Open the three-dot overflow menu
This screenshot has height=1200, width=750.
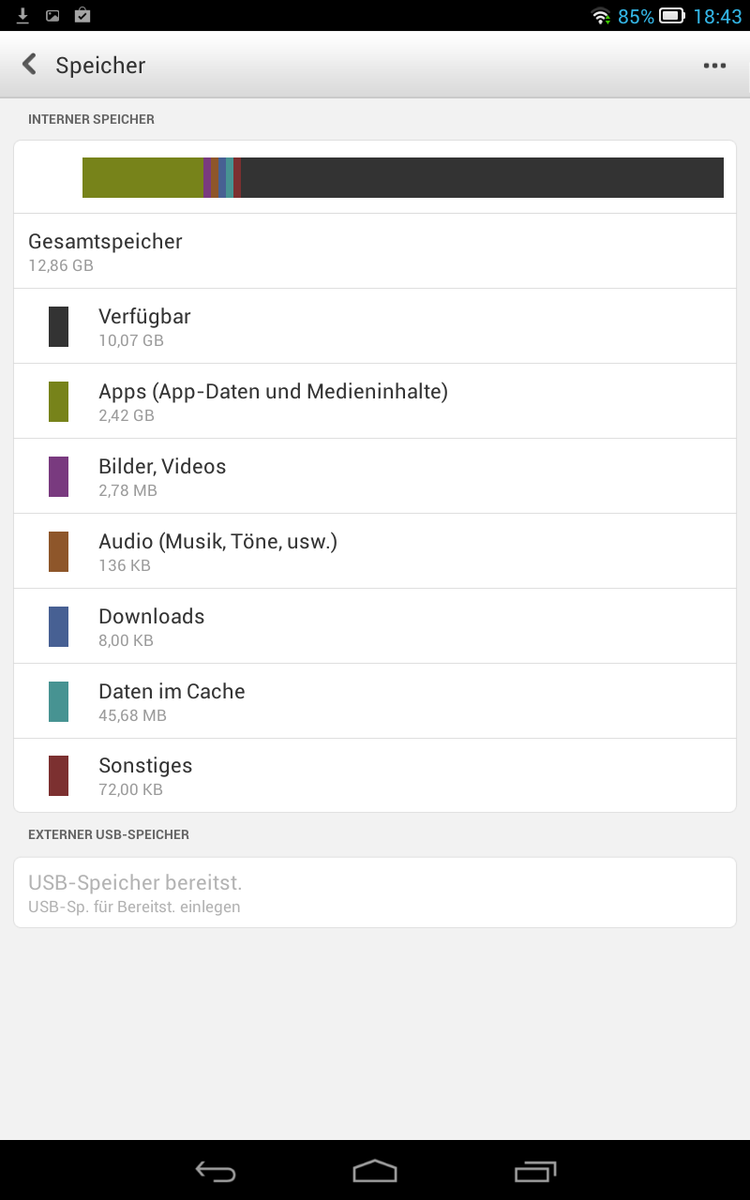(714, 66)
